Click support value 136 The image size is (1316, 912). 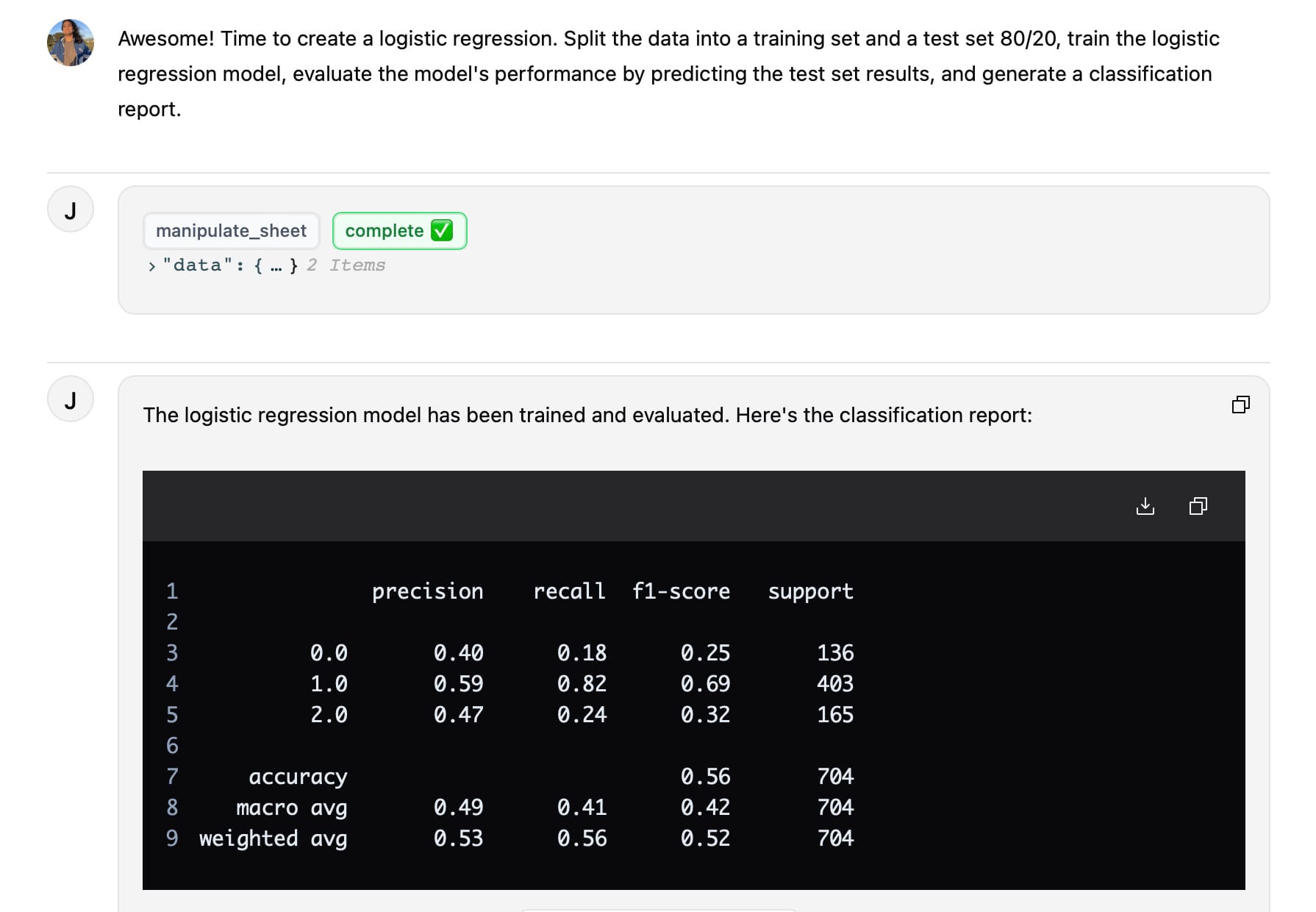pos(836,653)
